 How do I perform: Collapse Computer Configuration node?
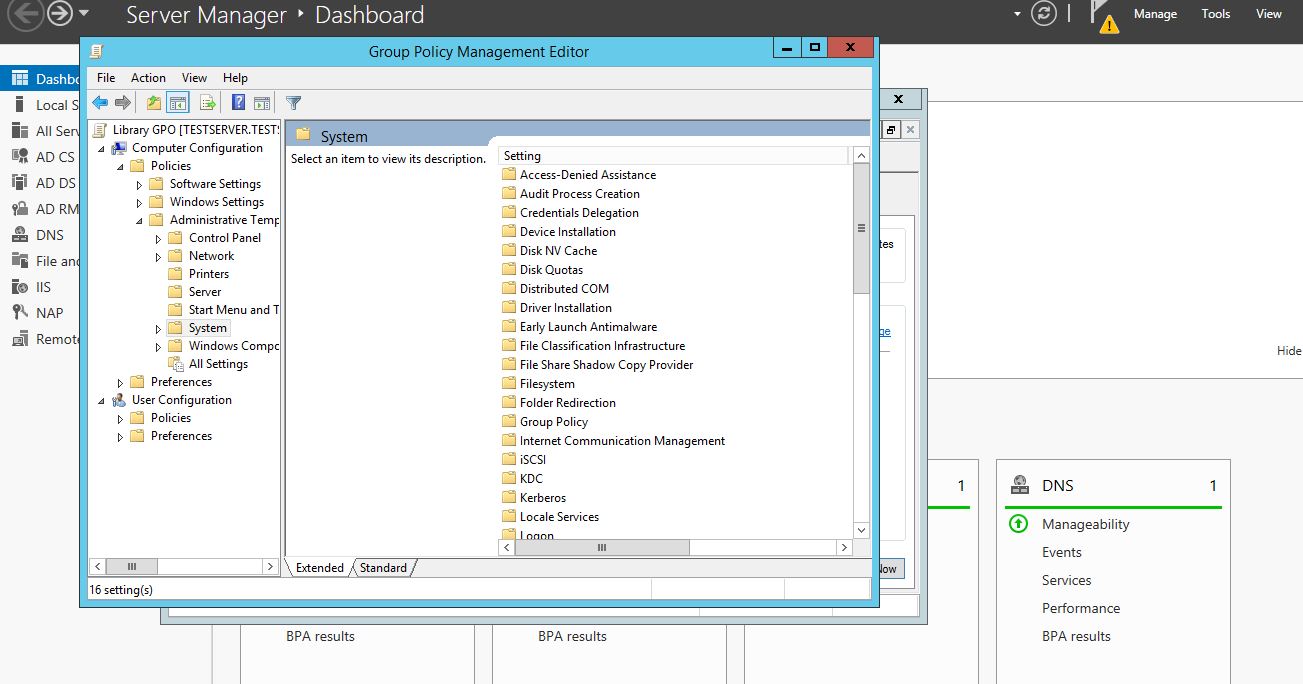(x=101, y=148)
